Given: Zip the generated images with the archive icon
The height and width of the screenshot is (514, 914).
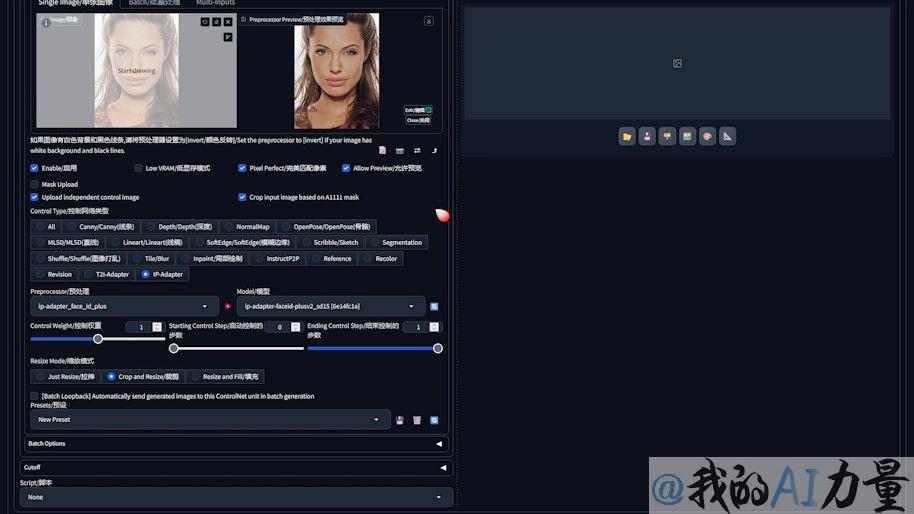Looking at the screenshot, I should pos(667,136).
